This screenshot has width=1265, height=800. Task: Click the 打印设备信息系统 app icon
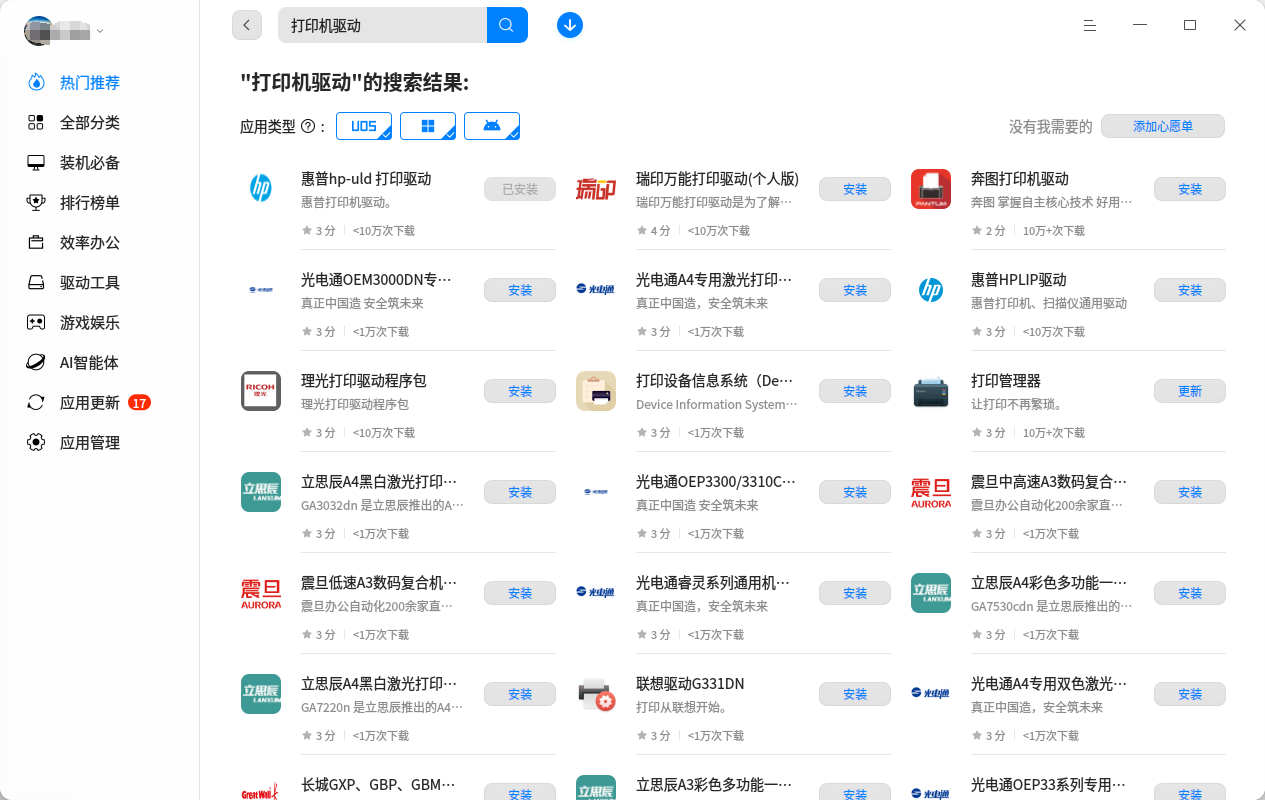click(596, 391)
